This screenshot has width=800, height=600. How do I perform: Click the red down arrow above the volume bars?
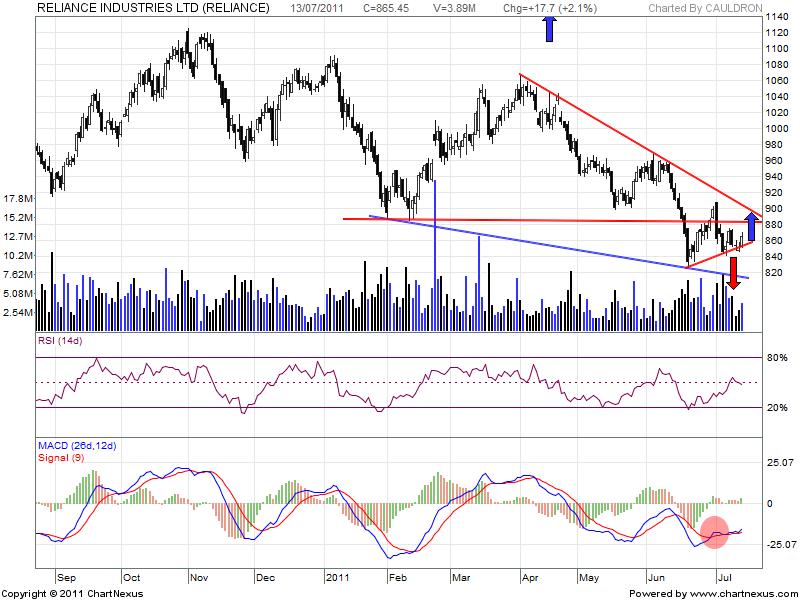click(733, 278)
